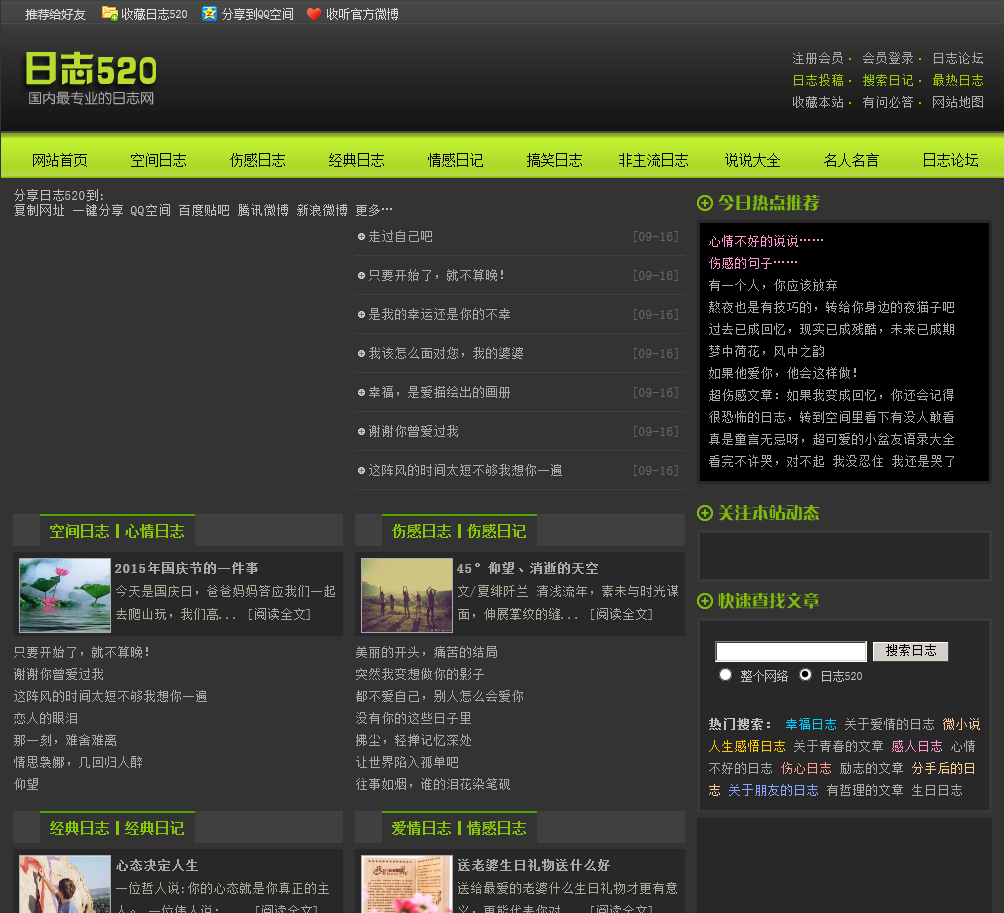Open the 伤感日记 section heading

(496, 531)
